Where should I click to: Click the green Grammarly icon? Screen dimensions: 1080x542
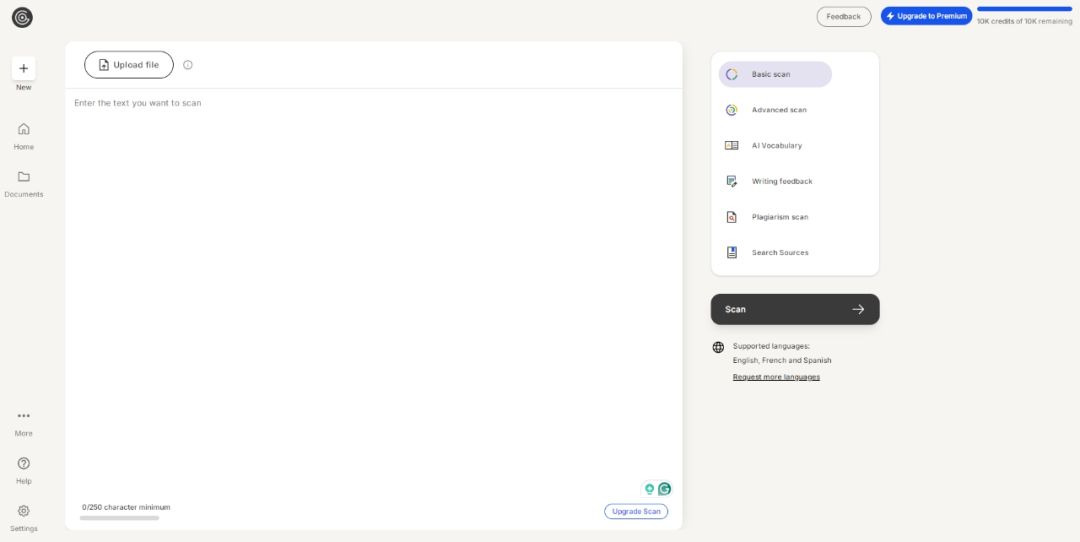[664, 489]
